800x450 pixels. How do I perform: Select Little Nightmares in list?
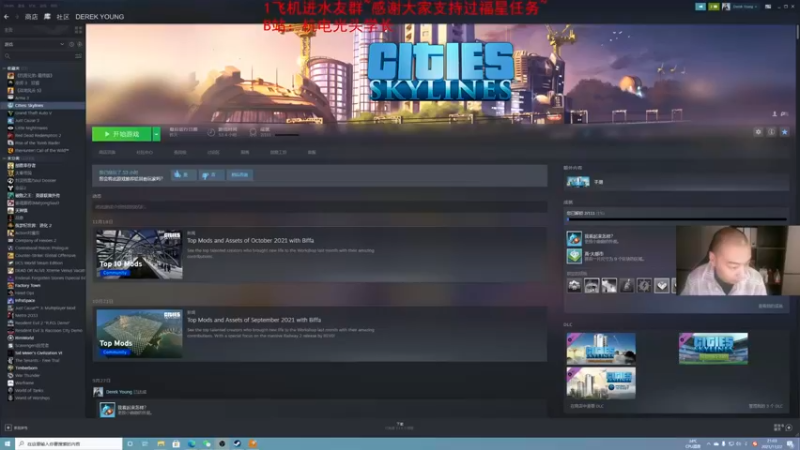point(31,128)
